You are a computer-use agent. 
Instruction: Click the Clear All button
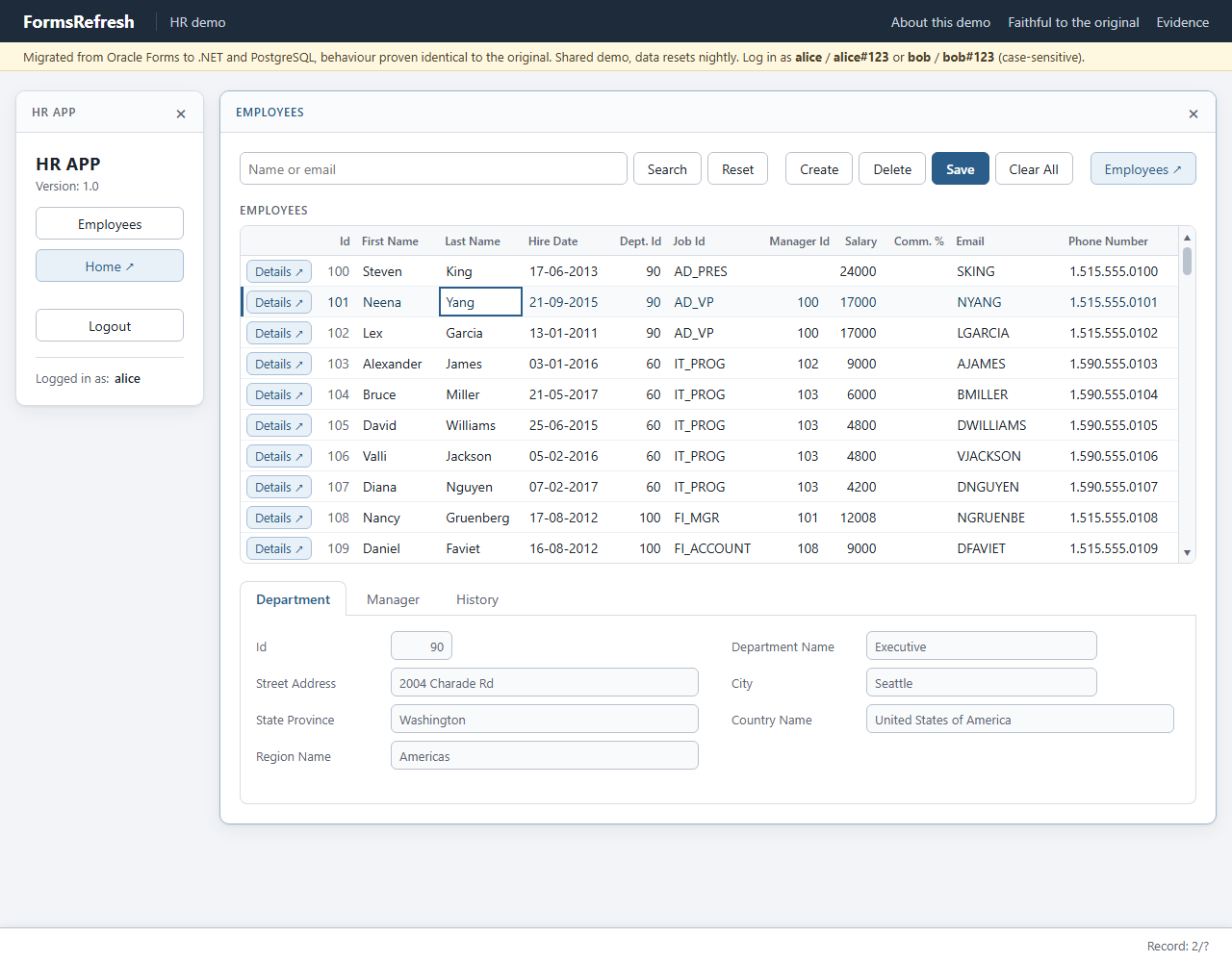point(1034,168)
